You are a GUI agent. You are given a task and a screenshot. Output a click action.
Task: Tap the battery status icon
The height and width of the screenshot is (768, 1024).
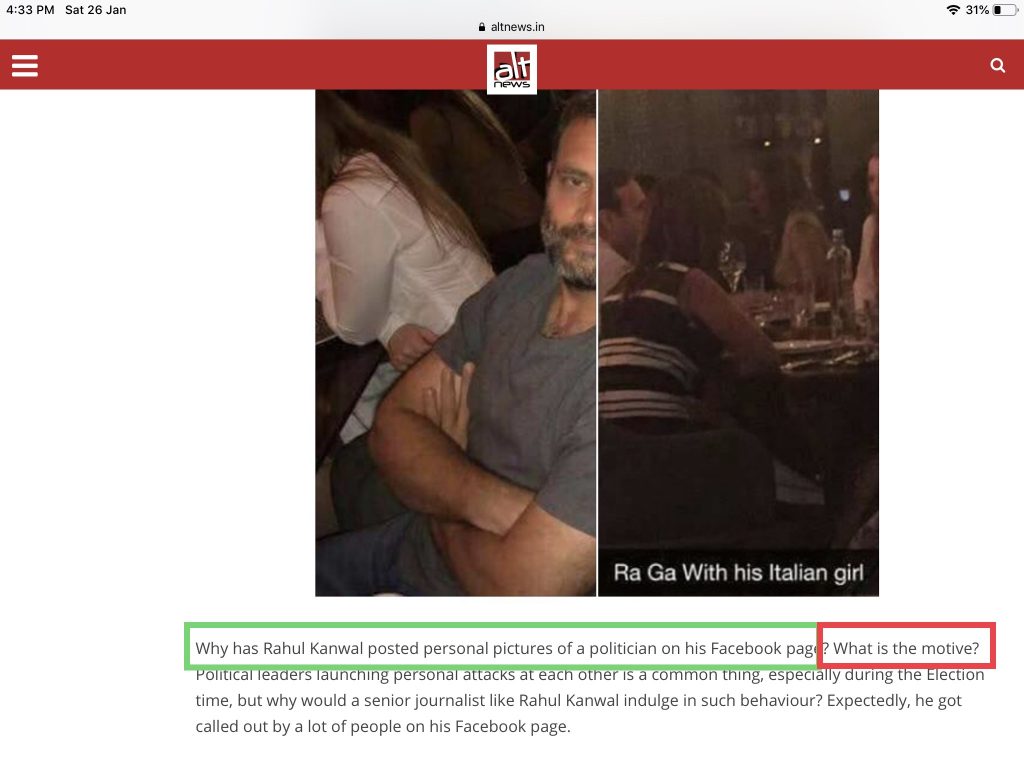coord(1004,10)
